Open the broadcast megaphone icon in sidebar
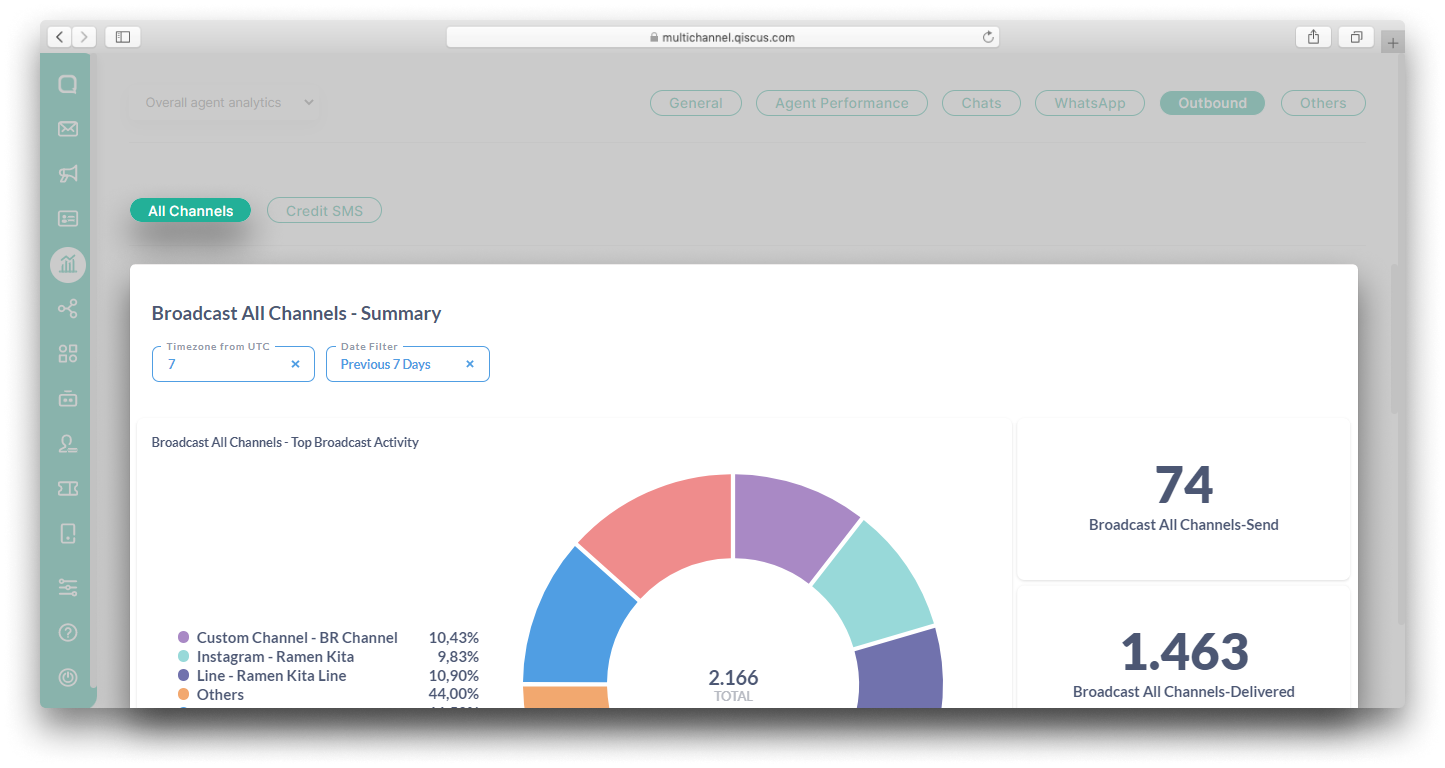The height and width of the screenshot is (768, 1445). coord(67,174)
